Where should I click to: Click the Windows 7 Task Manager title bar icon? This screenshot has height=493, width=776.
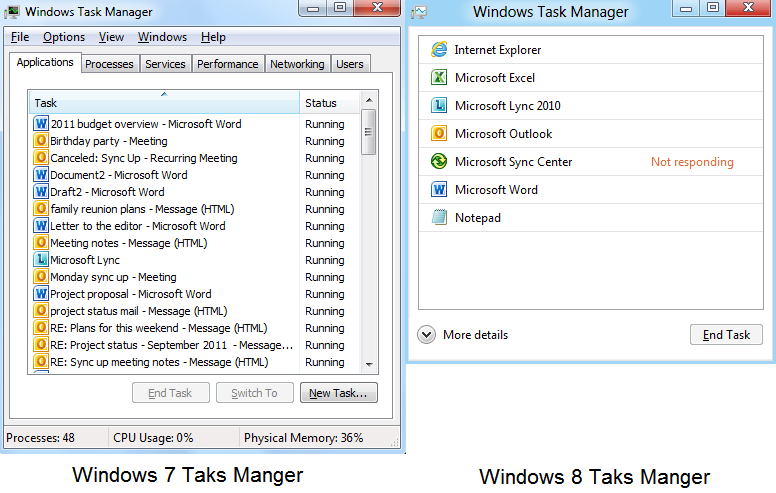(12, 12)
